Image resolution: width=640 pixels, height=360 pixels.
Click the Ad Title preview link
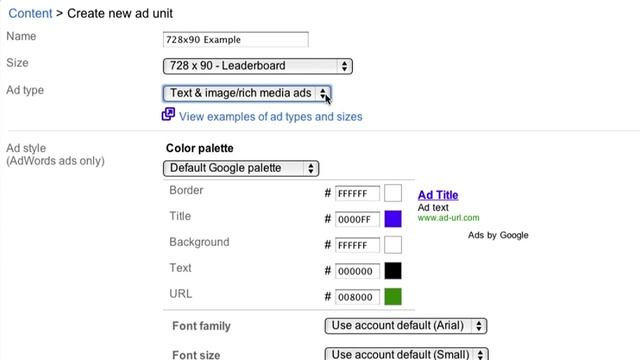[x=438, y=195]
